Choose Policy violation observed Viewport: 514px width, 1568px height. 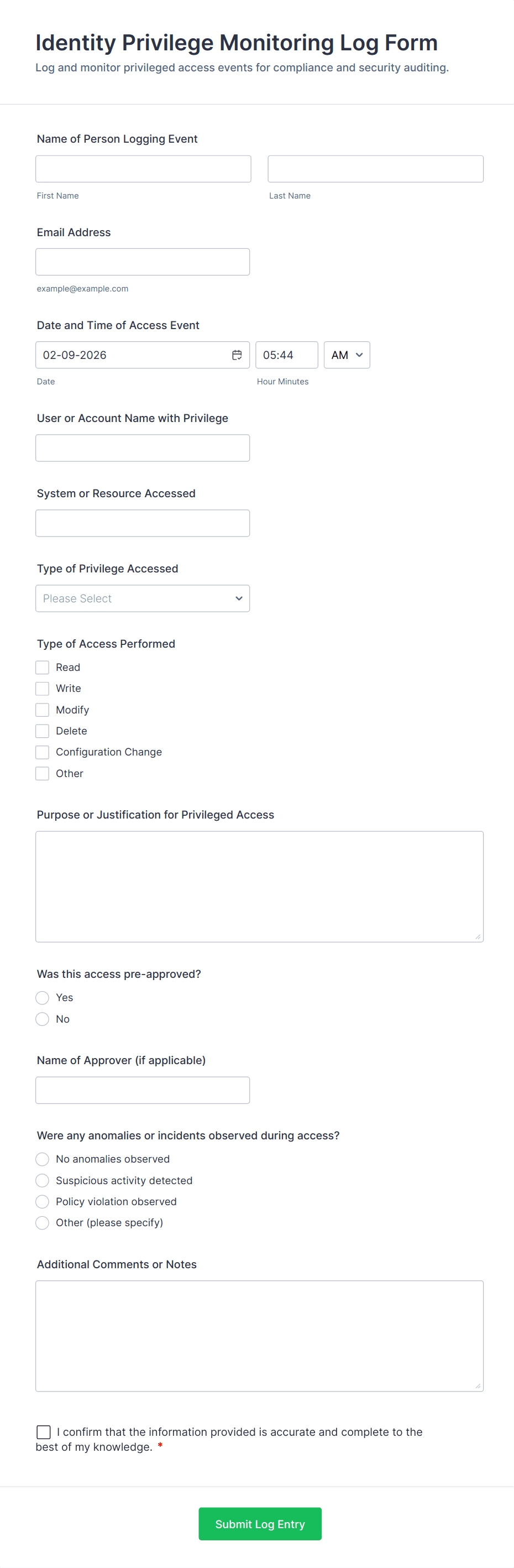point(42,1201)
